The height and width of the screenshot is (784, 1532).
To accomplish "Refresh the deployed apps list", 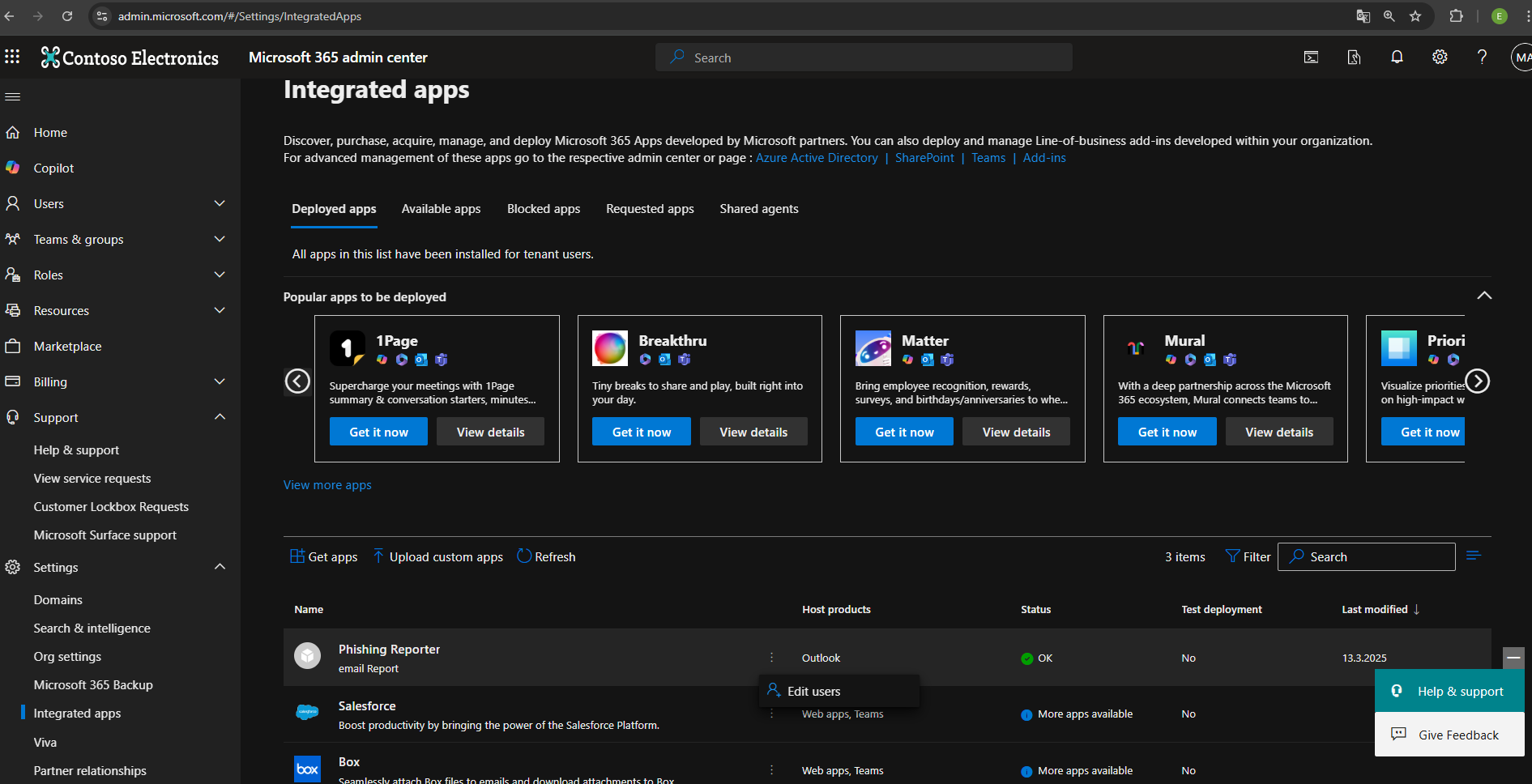I will [546, 556].
